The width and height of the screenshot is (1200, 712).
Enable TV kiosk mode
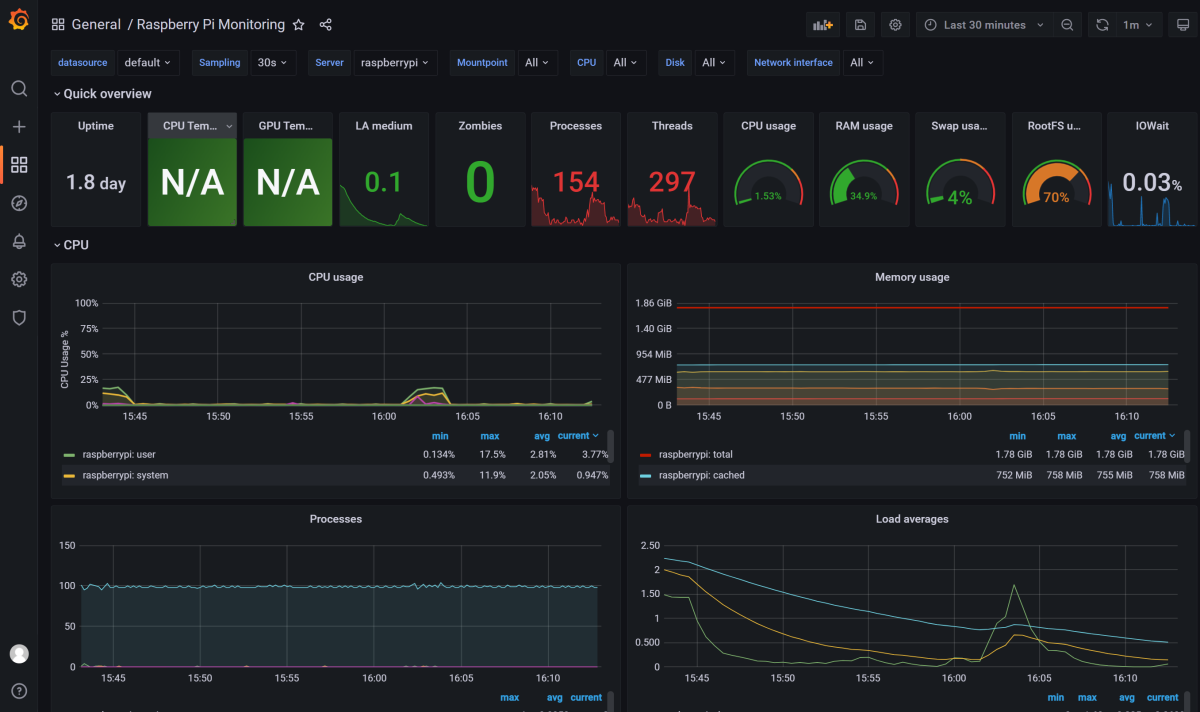[1185, 24]
